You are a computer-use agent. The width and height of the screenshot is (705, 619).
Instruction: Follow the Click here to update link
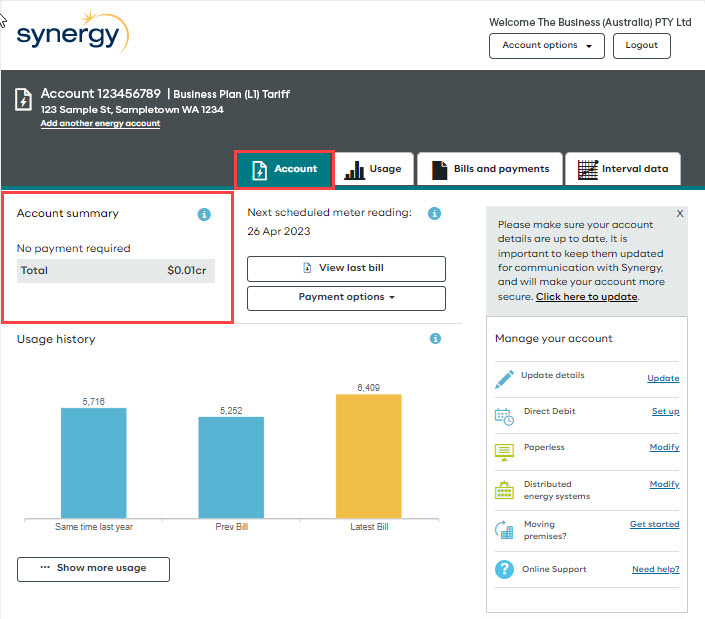click(586, 297)
